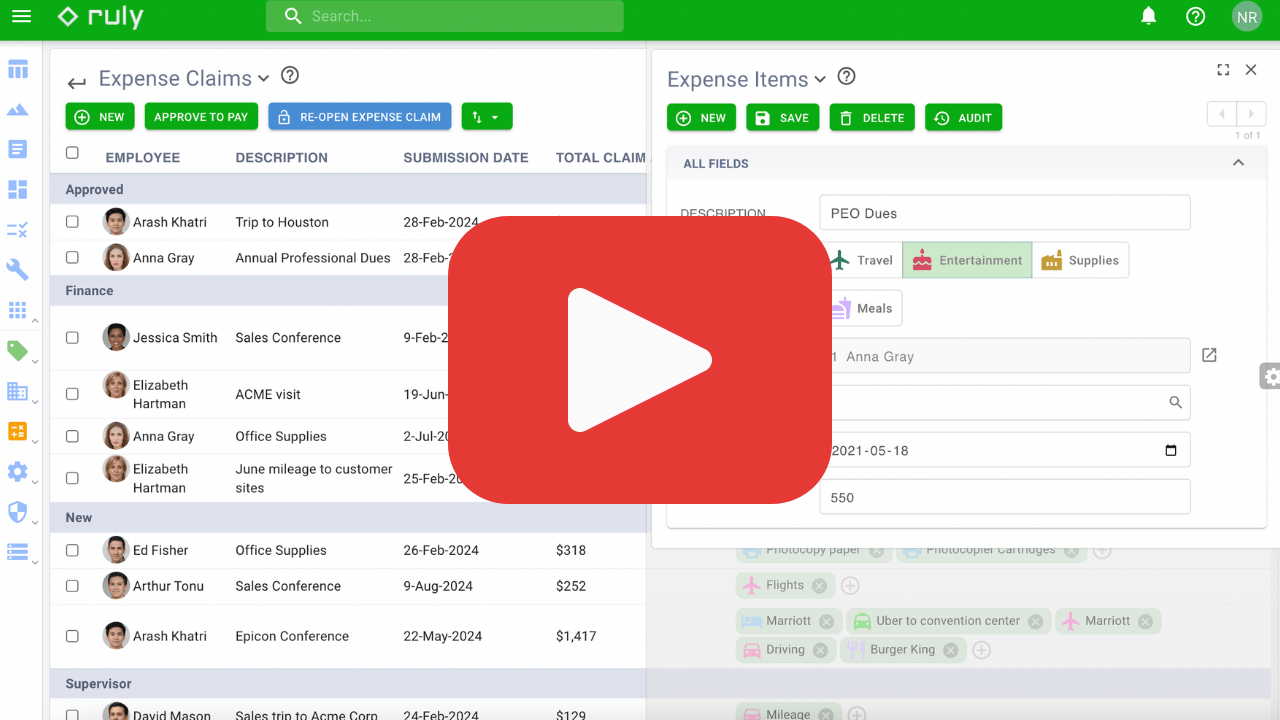Viewport: 1280px width, 720px height.
Task: Open notifications bell
Action: [x=1149, y=16]
